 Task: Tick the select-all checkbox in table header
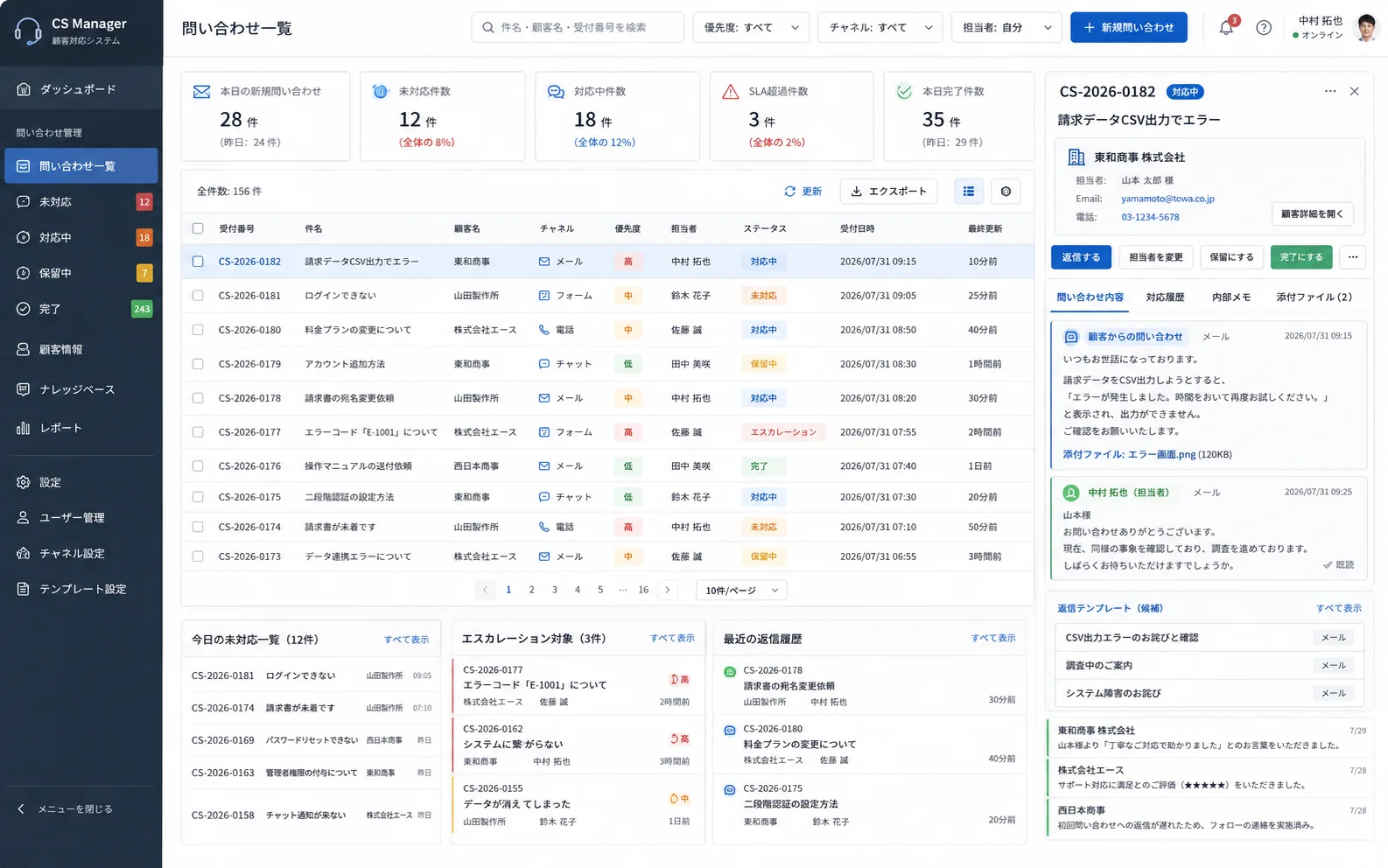point(198,228)
